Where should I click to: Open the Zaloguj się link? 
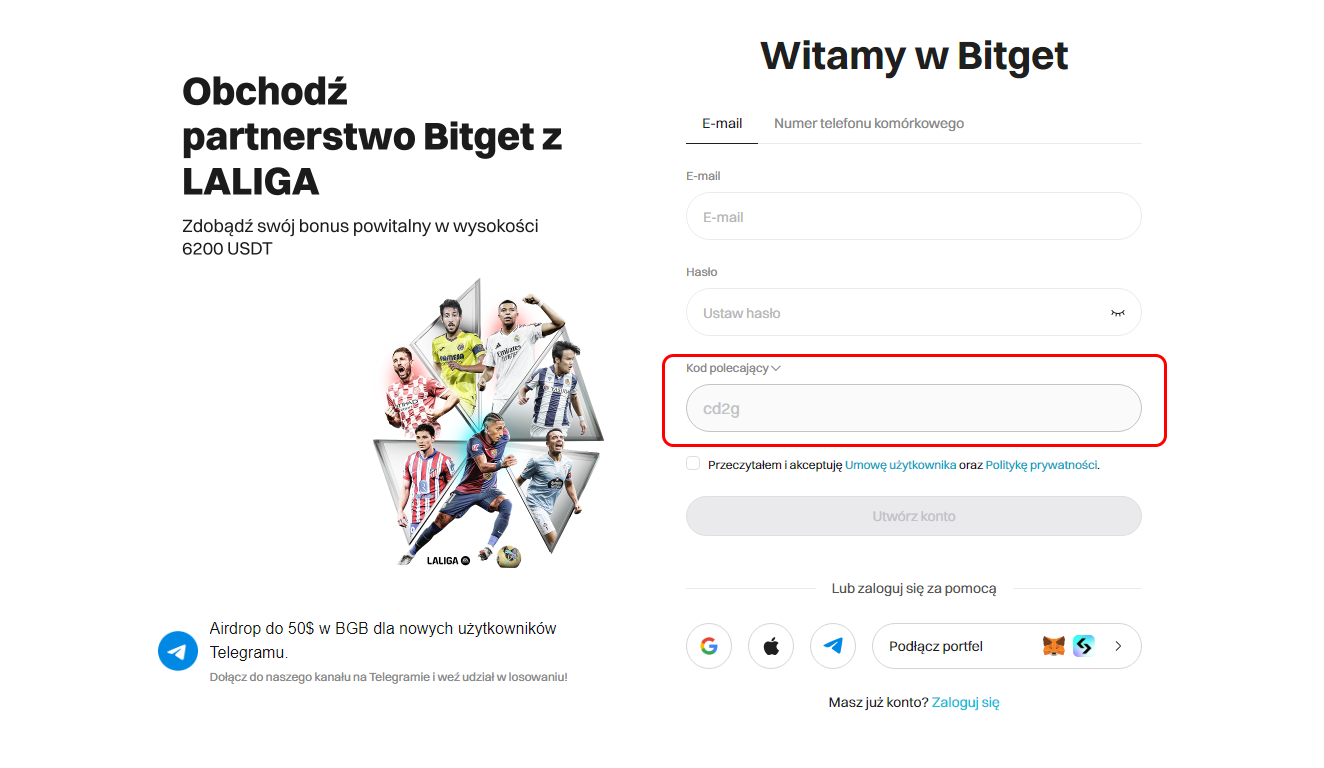click(x=966, y=702)
